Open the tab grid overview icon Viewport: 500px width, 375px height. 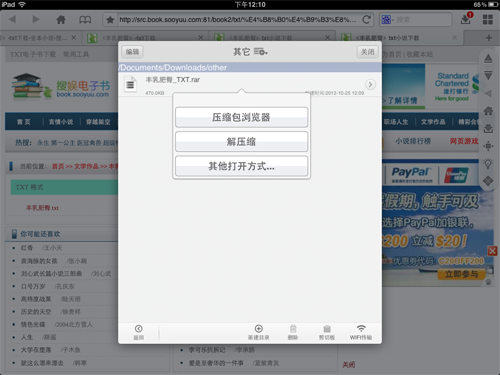488,20
